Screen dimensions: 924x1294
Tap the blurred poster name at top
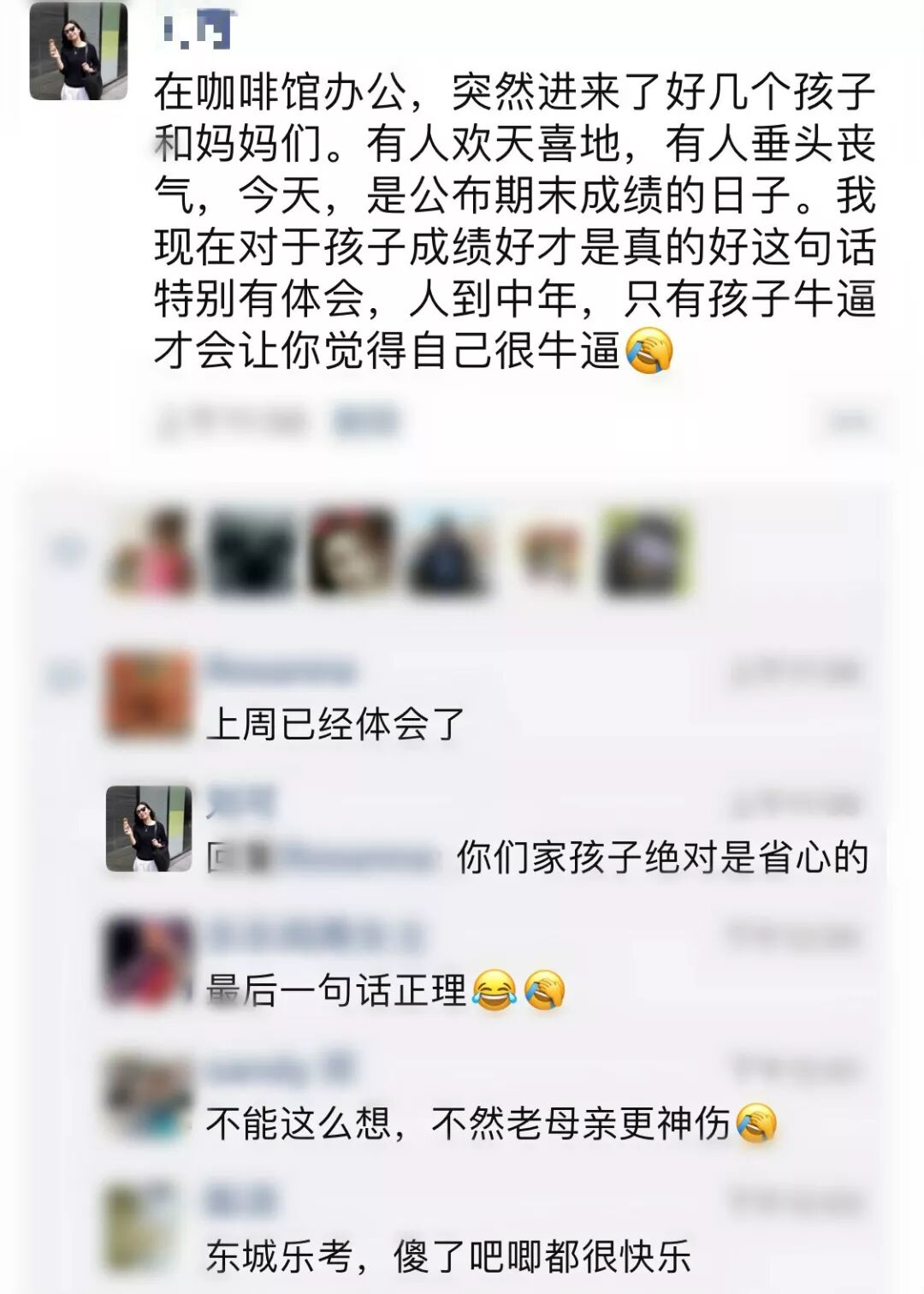point(198,28)
